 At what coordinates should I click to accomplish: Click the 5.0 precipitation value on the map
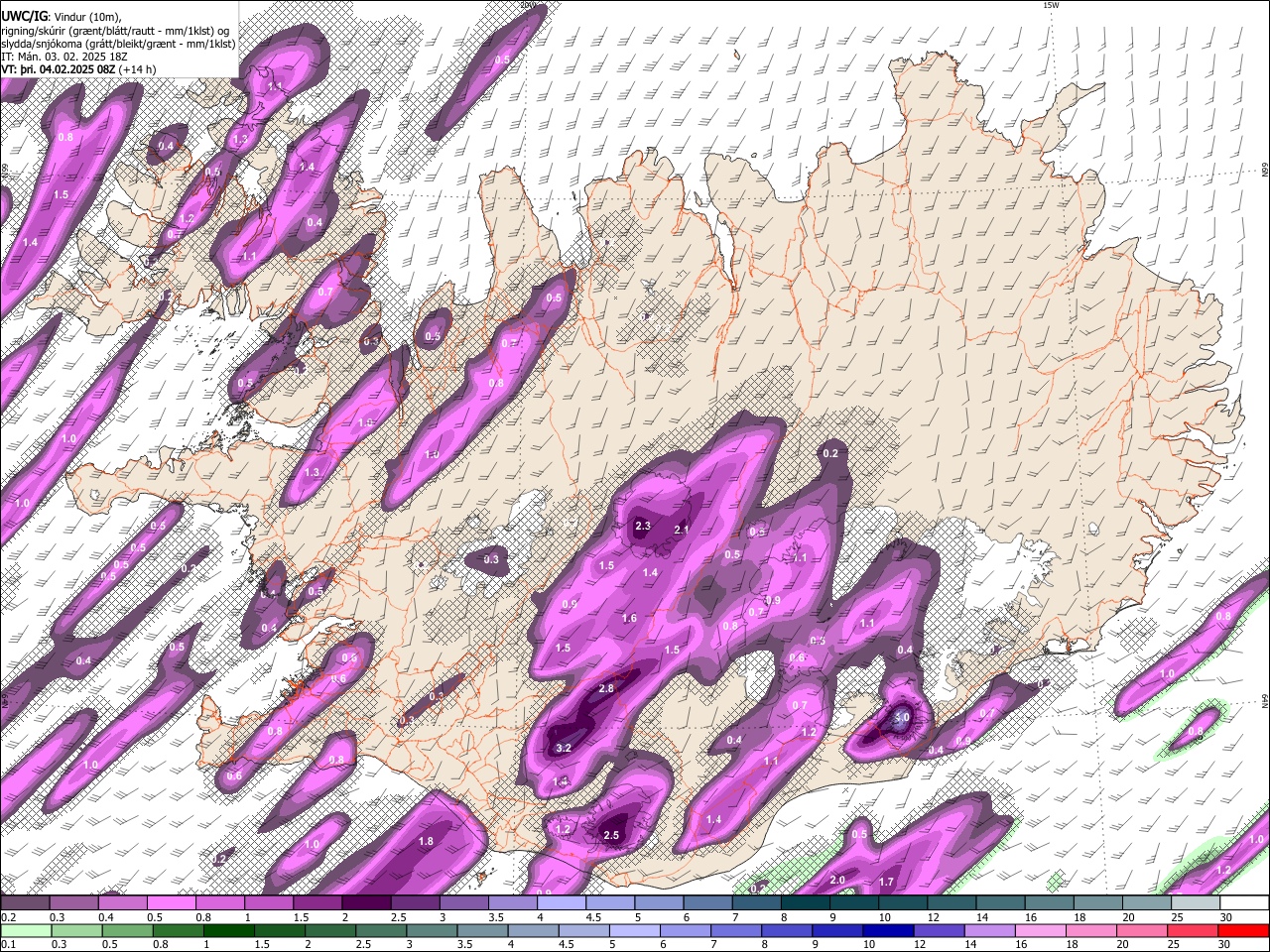901,717
